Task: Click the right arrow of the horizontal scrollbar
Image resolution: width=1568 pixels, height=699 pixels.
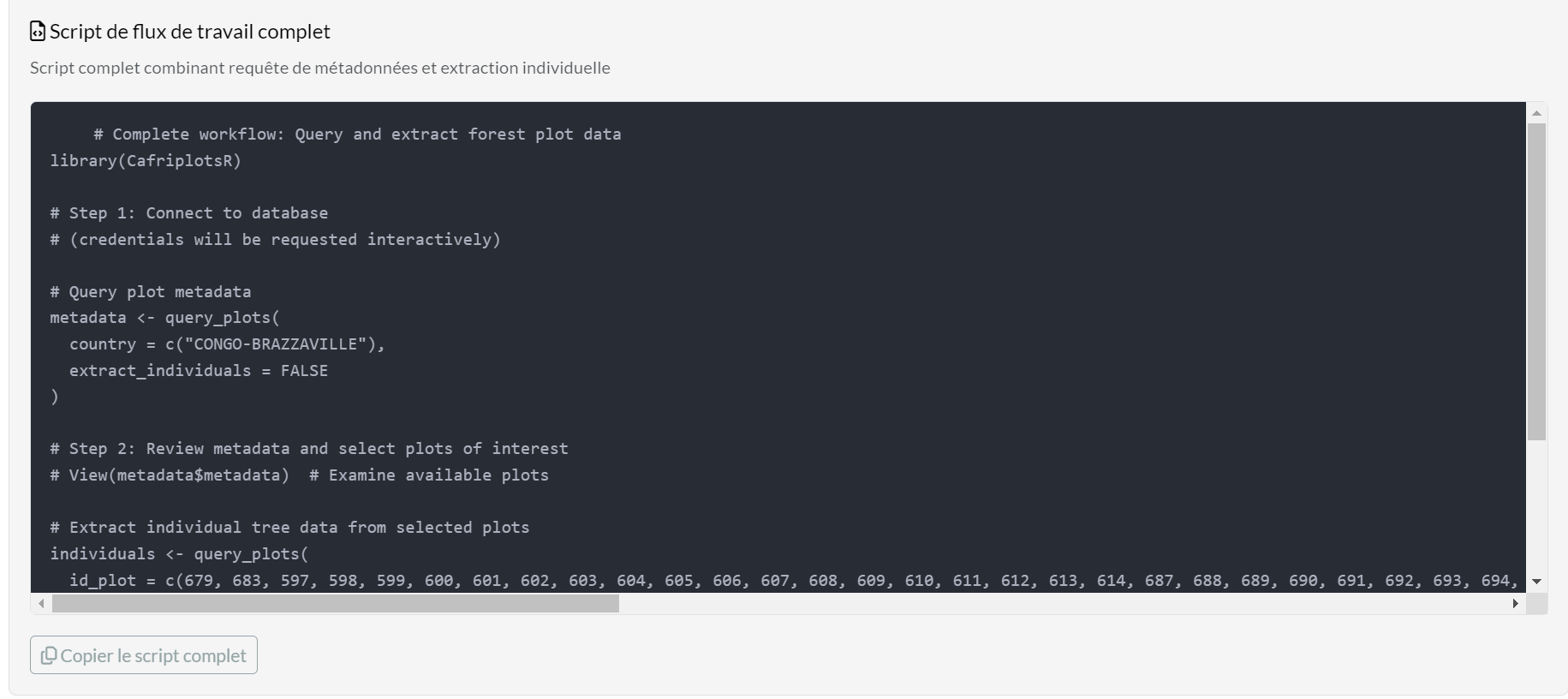Action: 1516,602
